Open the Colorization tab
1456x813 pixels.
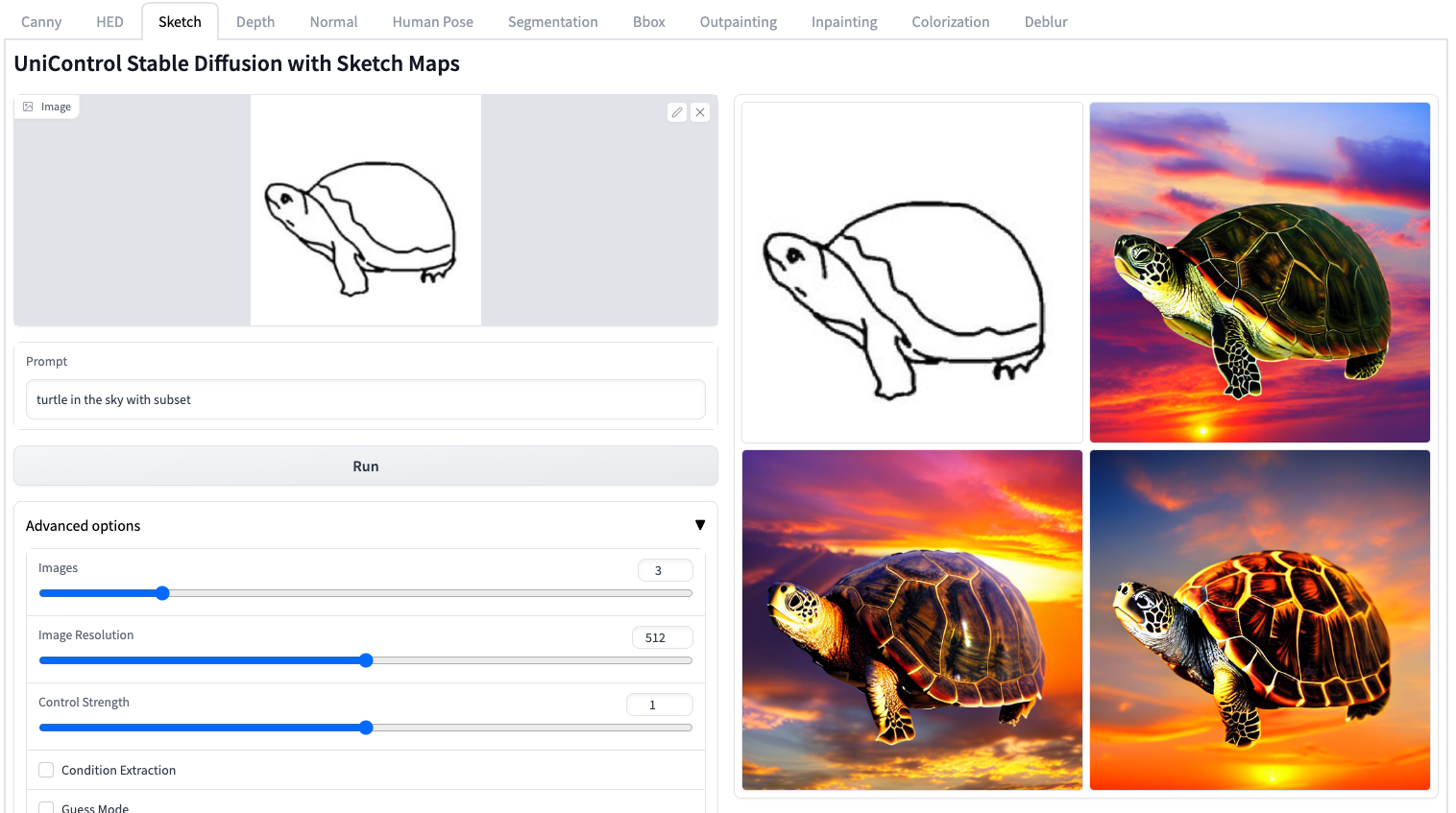point(950,21)
